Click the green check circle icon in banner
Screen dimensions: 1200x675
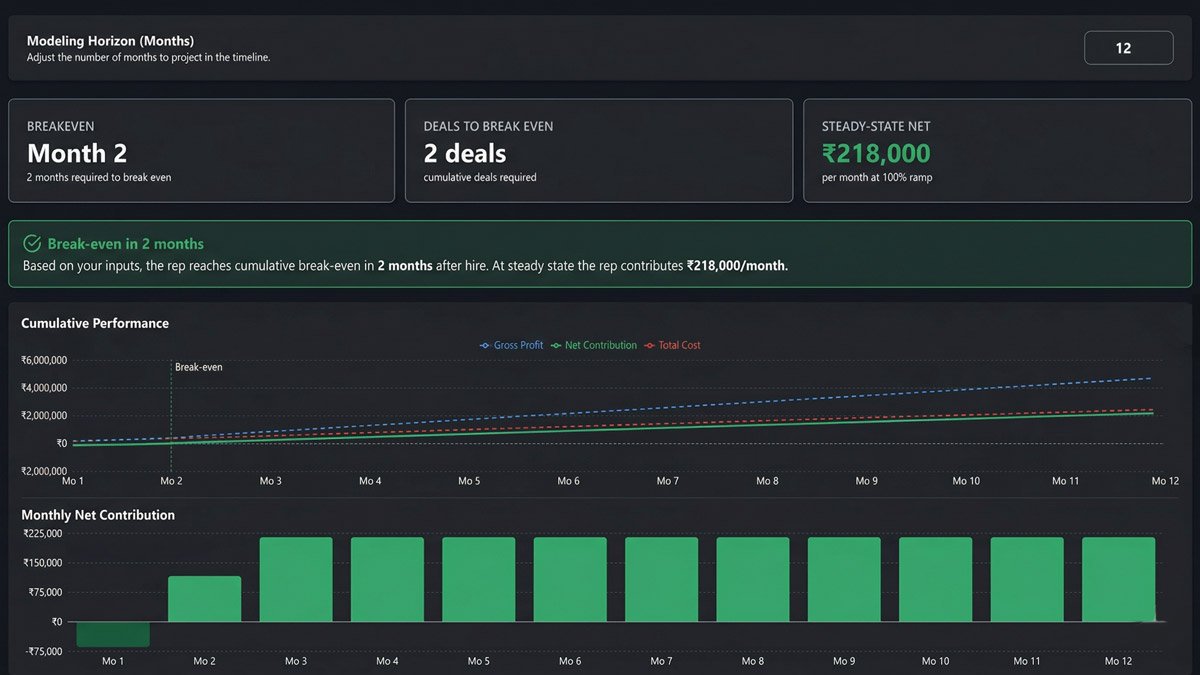coord(32,244)
